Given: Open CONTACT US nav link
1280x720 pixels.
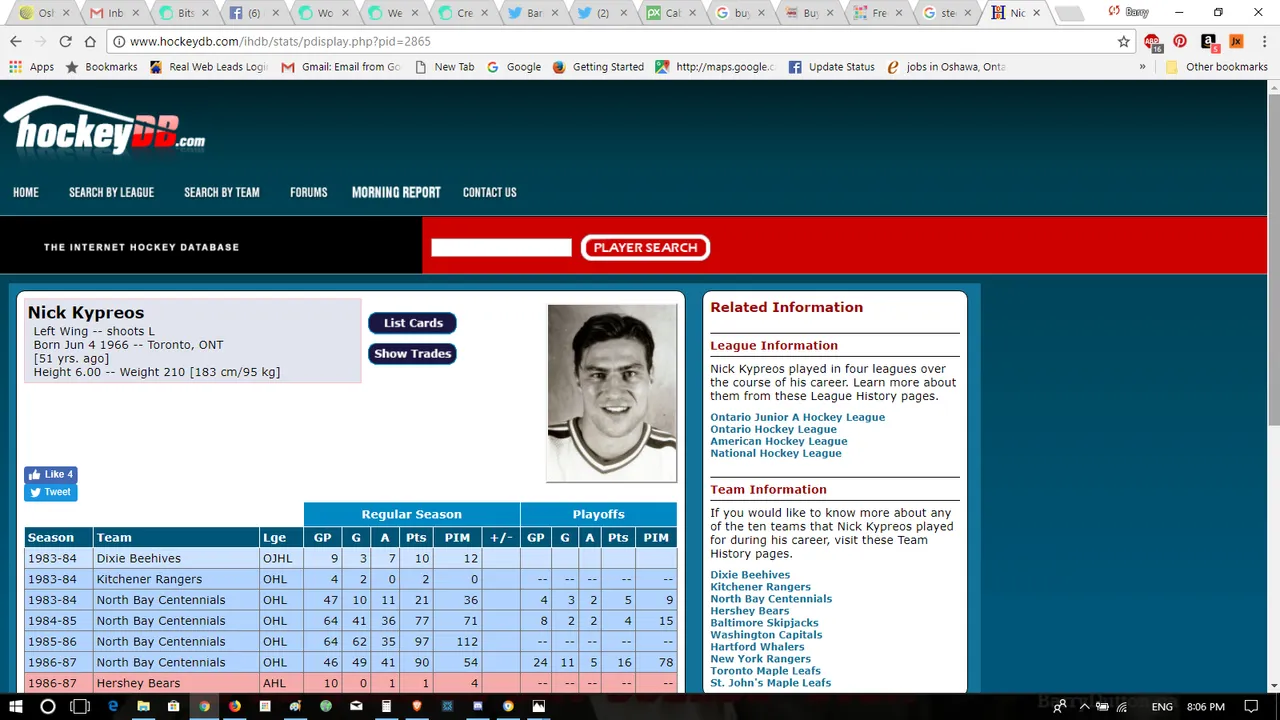Looking at the screenshot, I should click(490, 192).
